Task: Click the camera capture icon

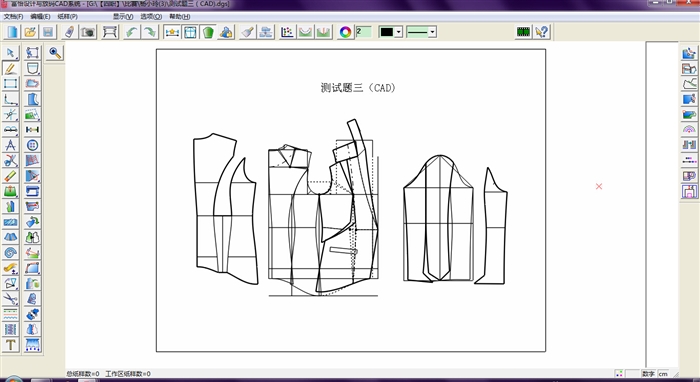Action: [88, 32]
